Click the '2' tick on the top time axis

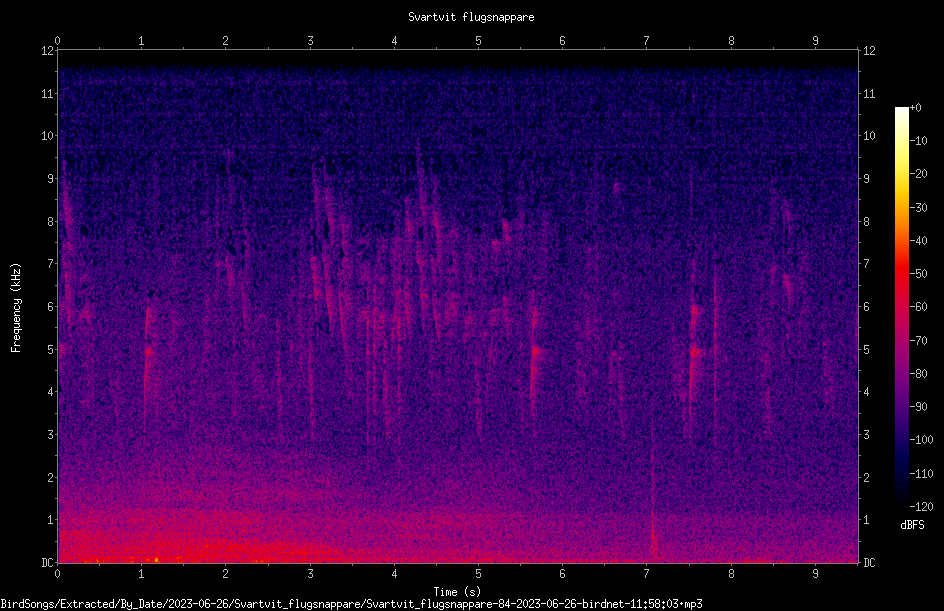[x=226, y=41]
